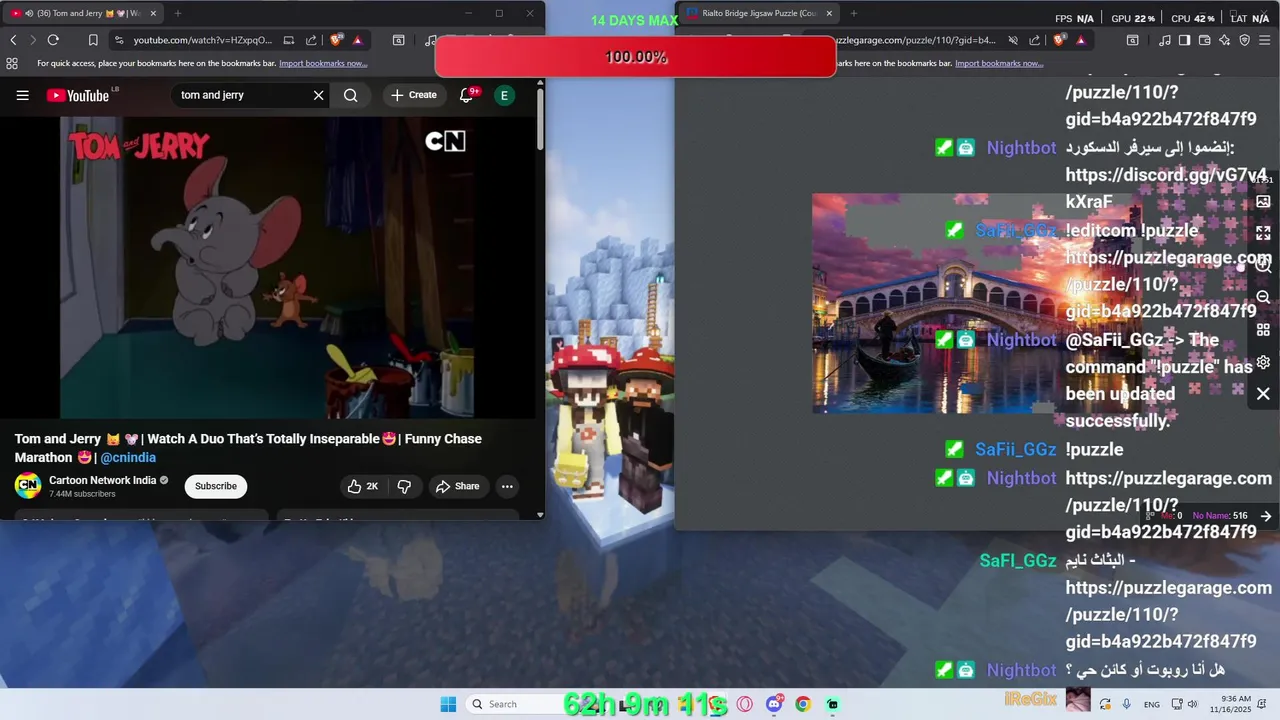Arrange puzzle pieces grid icon
Viewport: 1280px width, 720px height.
(x=1263, y=330)
